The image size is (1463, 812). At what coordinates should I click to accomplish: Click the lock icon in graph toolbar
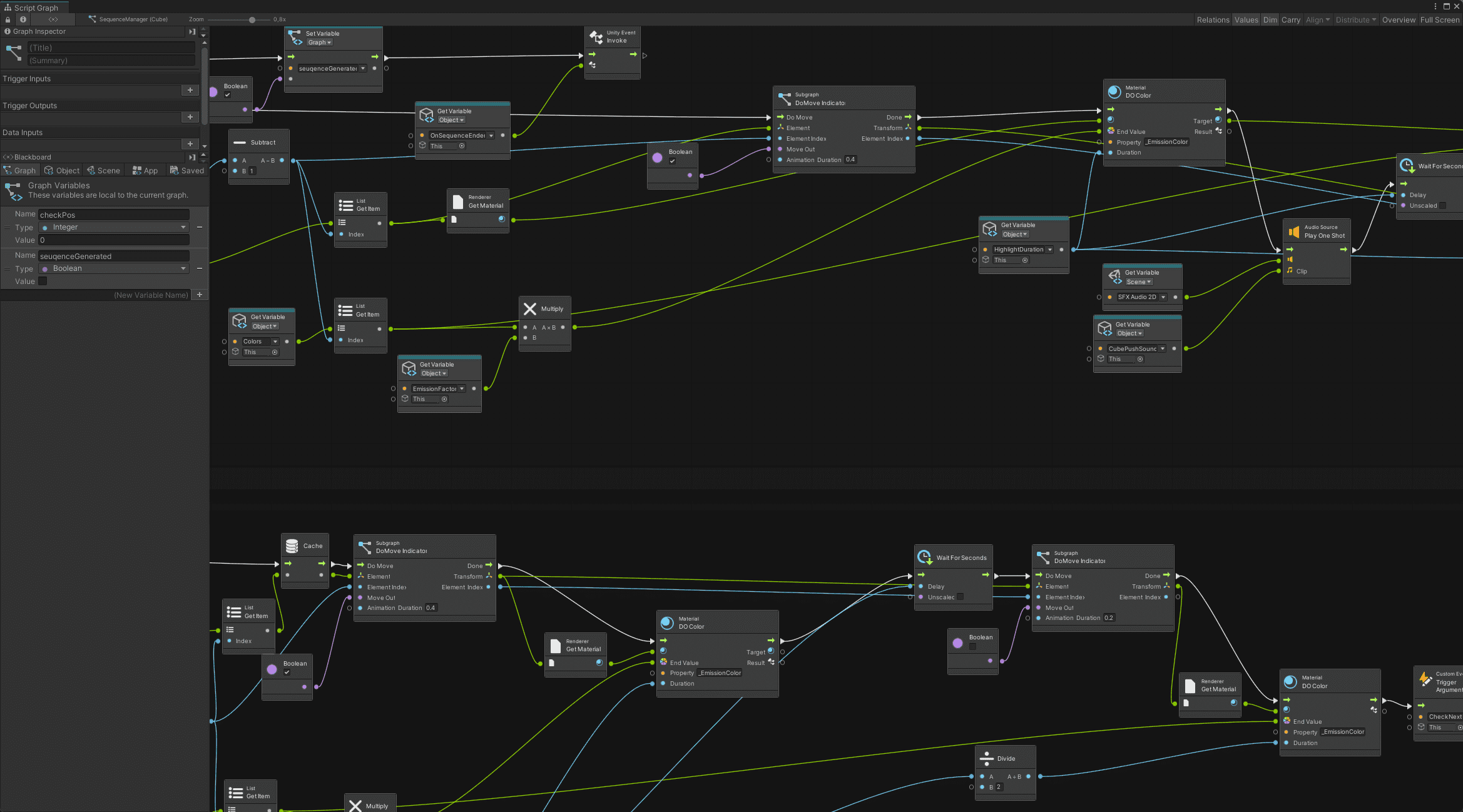tap(8, 19)
